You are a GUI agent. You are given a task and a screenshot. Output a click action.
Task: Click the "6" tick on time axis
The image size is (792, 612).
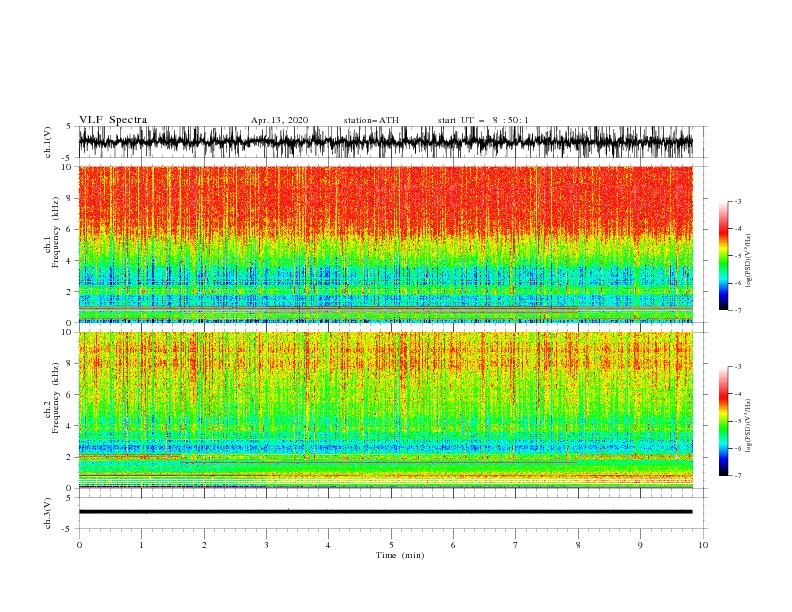click(453, 545)
